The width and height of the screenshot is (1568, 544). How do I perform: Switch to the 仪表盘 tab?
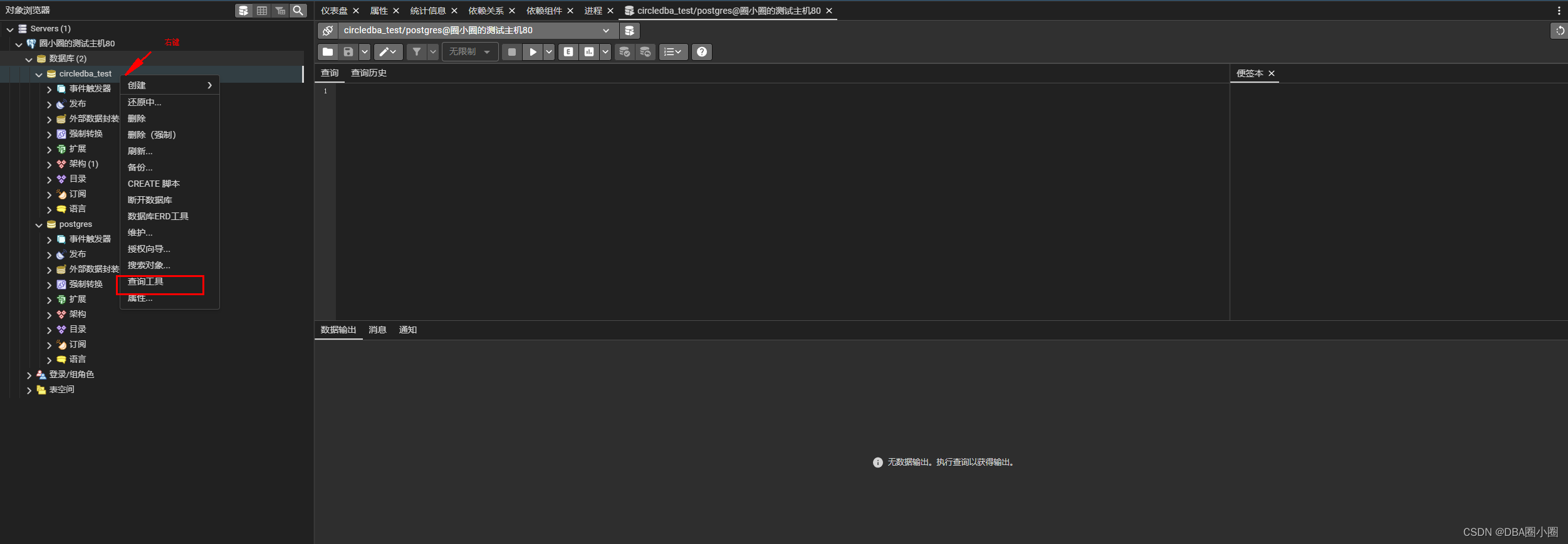coord(334,11)
